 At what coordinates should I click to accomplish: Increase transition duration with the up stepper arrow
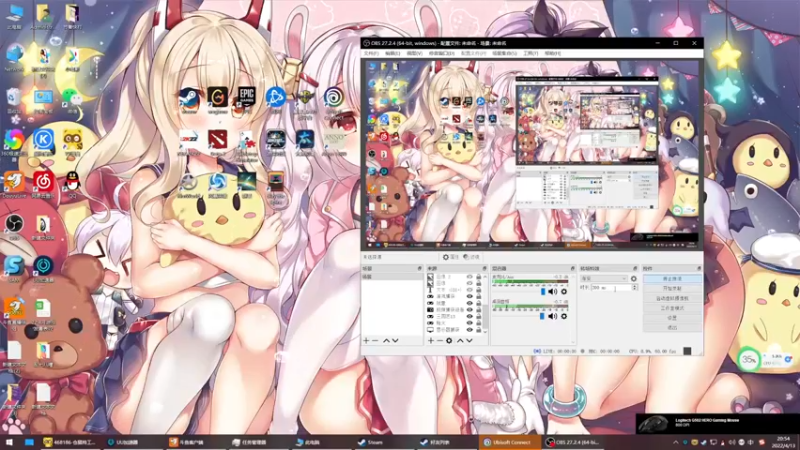tap(634, 286)
